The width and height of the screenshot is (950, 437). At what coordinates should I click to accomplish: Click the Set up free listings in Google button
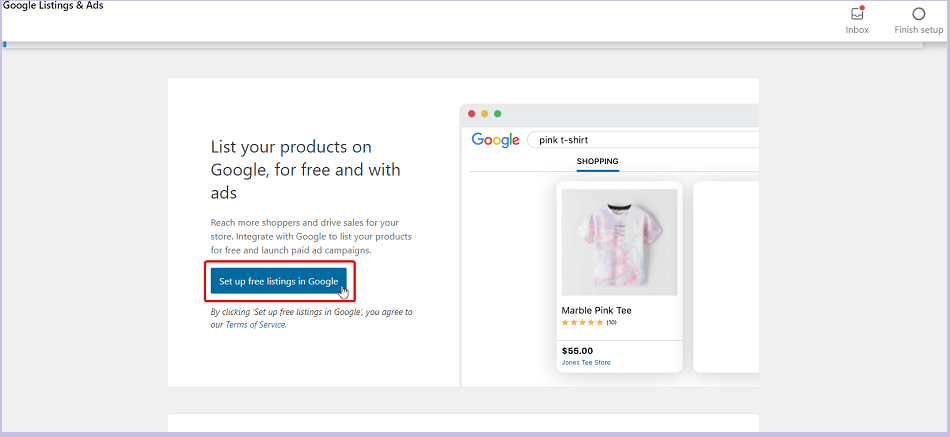(x=279, y=281)
